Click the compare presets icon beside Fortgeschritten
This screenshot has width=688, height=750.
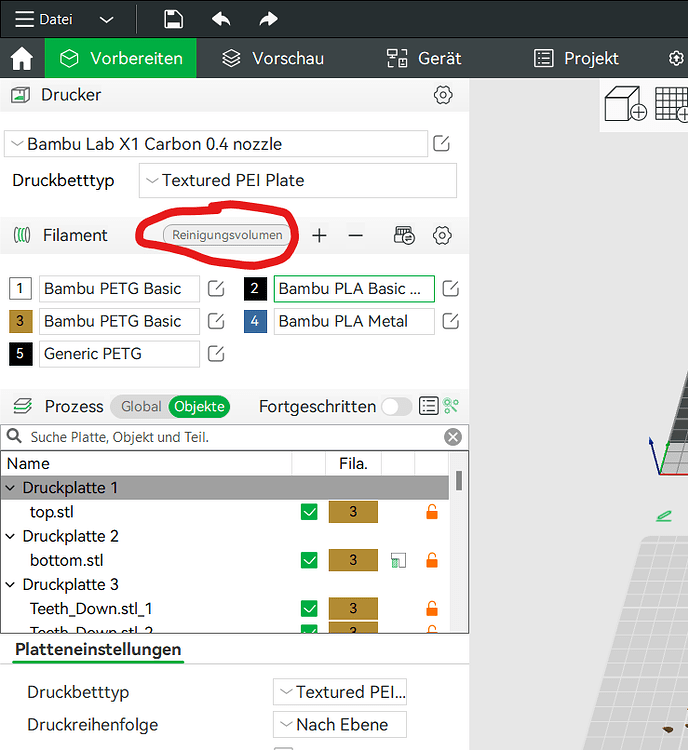[x=451, y=406]
